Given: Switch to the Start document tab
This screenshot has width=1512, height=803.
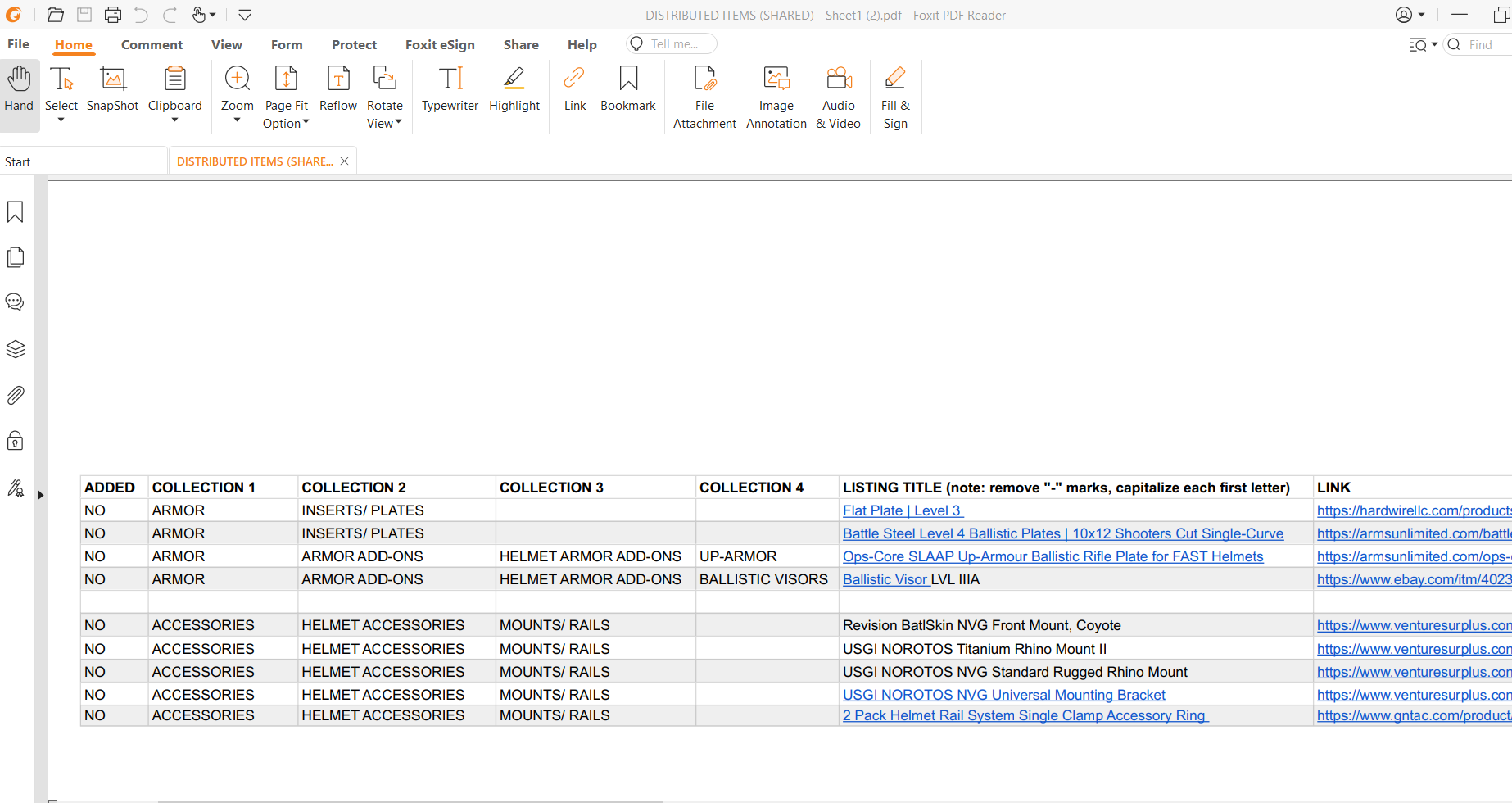Looking at the screenshot, I should tap(83, 161).
